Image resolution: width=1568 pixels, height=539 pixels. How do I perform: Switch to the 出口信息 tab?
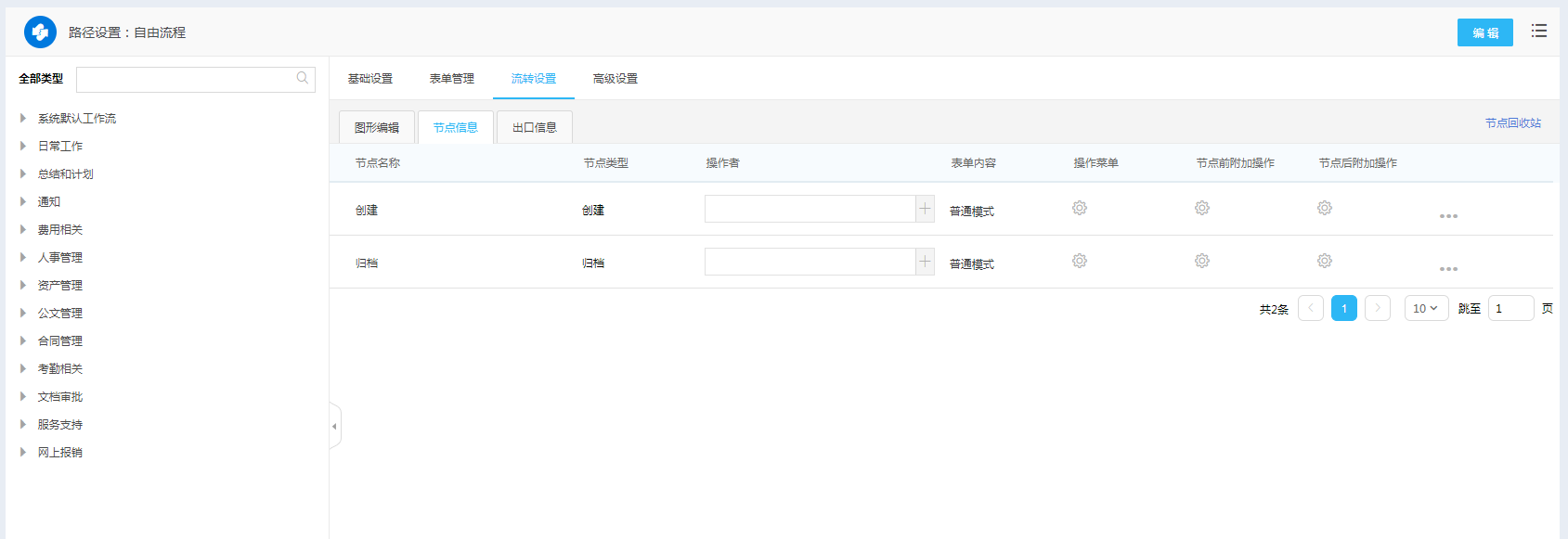tap(535, 128)
